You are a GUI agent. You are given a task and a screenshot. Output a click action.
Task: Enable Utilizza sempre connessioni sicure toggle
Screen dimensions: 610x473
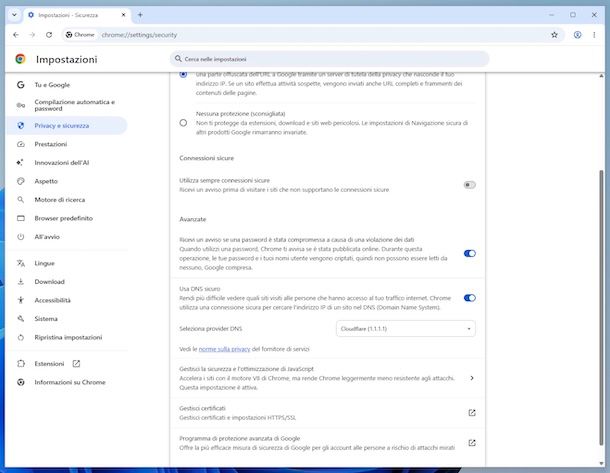[470, 185]
